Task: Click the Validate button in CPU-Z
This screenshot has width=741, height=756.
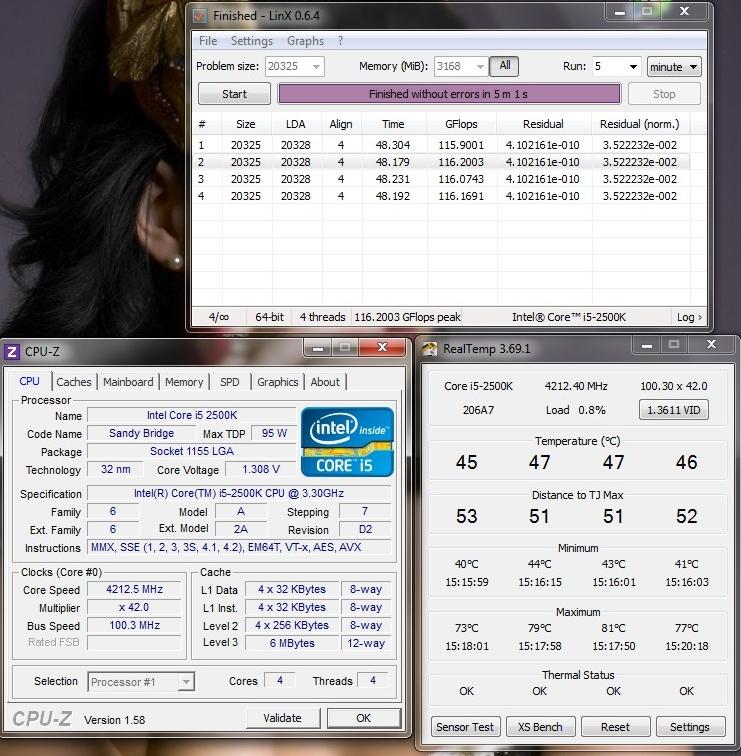Action: pyautogui.click(x=283, y=718)
